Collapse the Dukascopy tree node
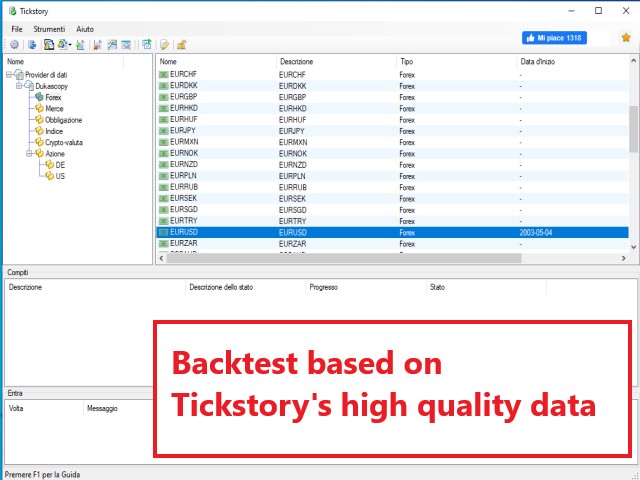This screenshot has width=640, height=480. coord(19,86)
